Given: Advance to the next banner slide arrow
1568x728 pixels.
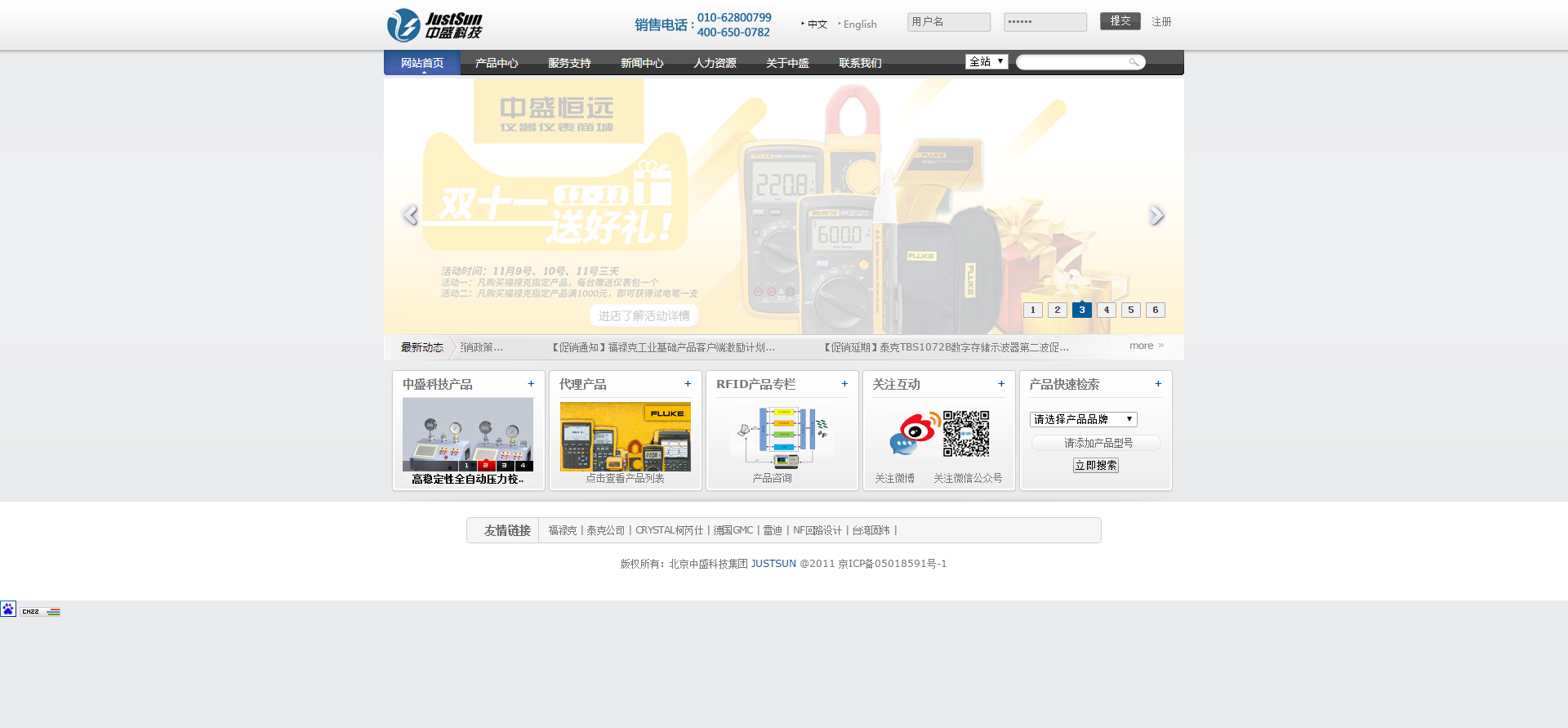Looking at the screenshot, I should point(1156,215).
